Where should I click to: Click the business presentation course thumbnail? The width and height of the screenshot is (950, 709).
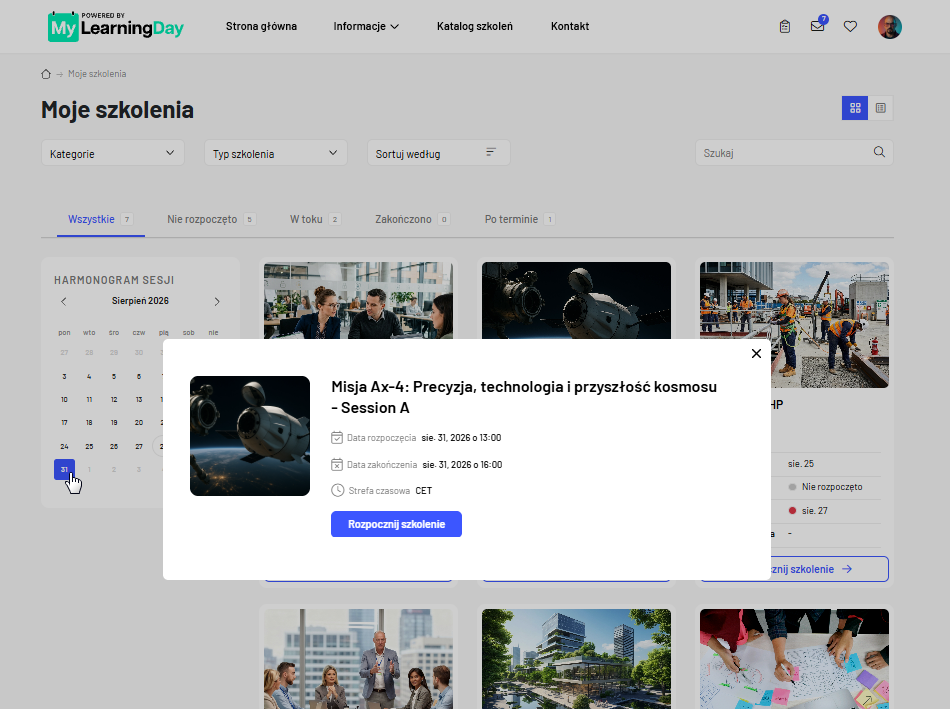click(x=358, y=659)
